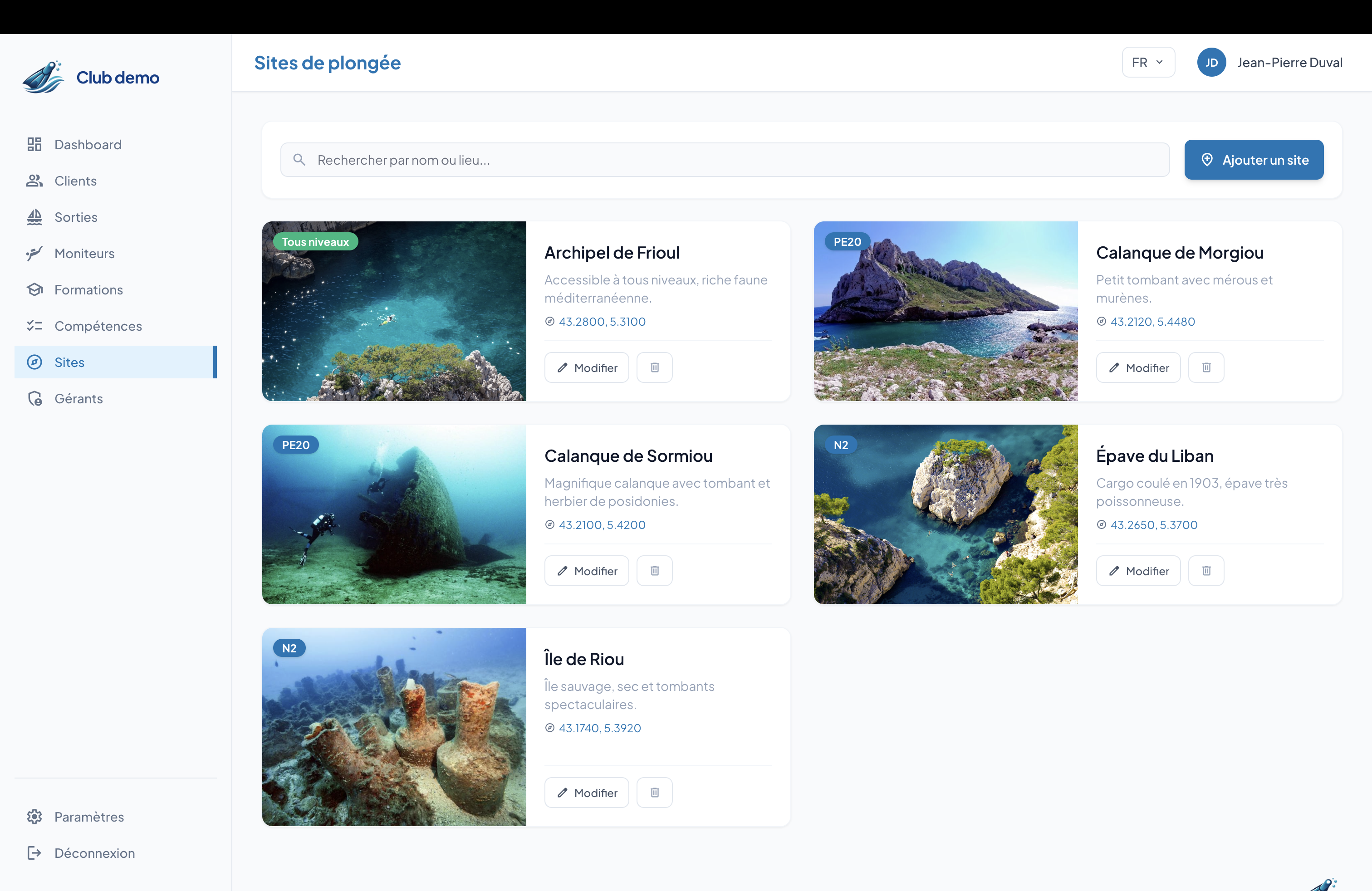
Task: Delete the Archipel de Frioul site
Action: [x=654, y=367]
